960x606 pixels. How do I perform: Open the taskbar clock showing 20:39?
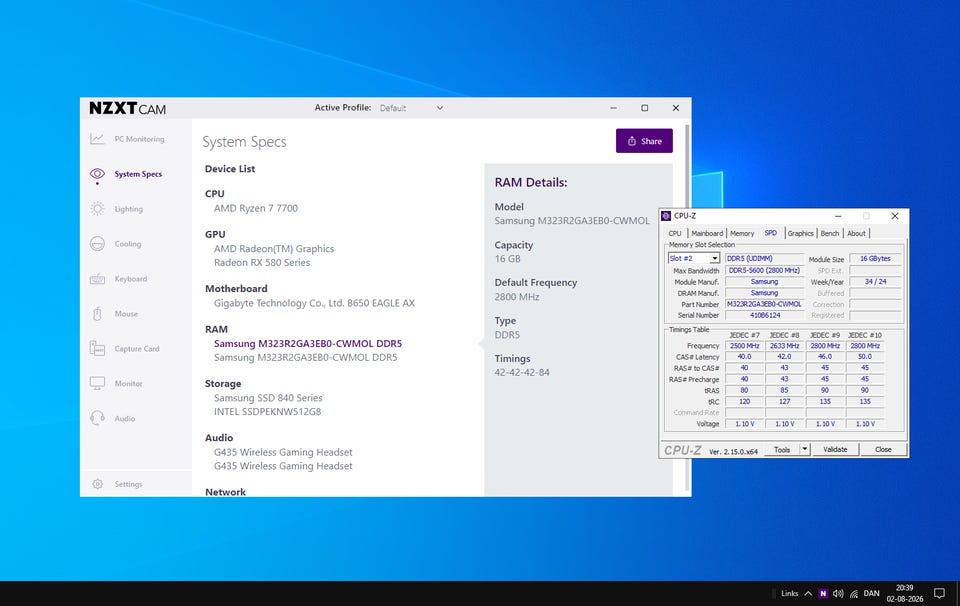(904, 593)
